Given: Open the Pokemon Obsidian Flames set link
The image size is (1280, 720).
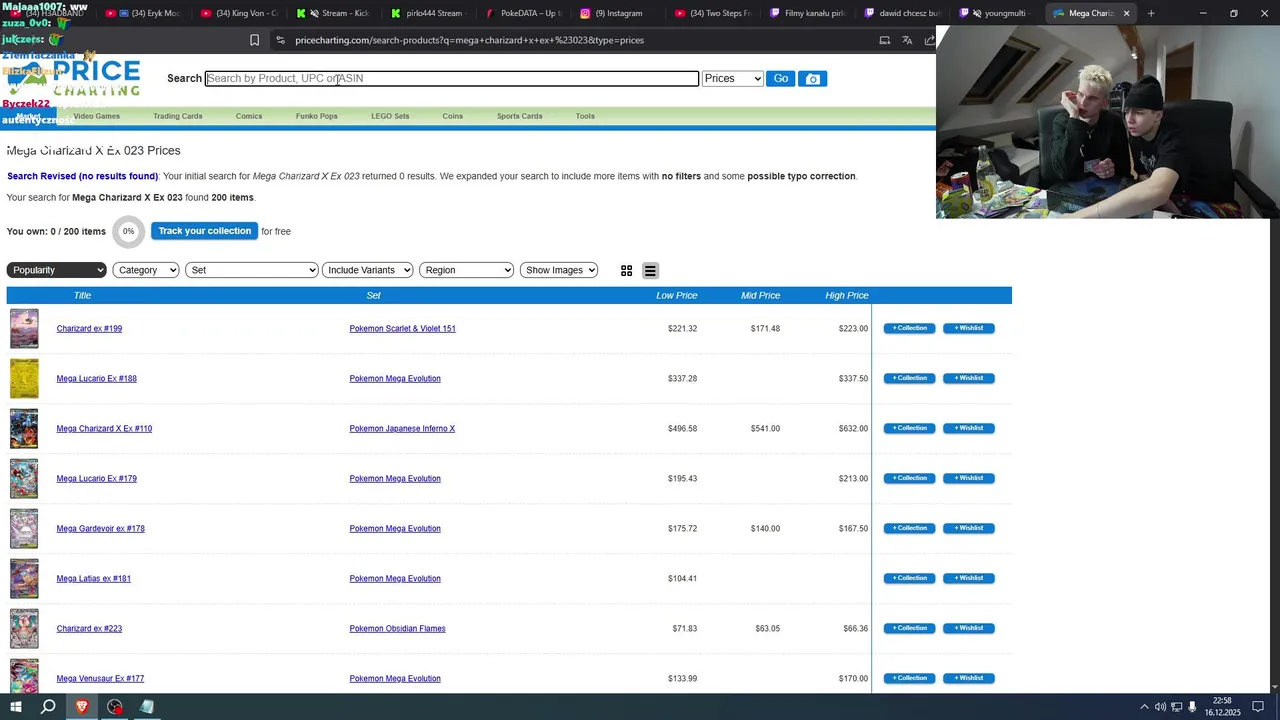Looking at the screenshot, I should click(397, 629).
